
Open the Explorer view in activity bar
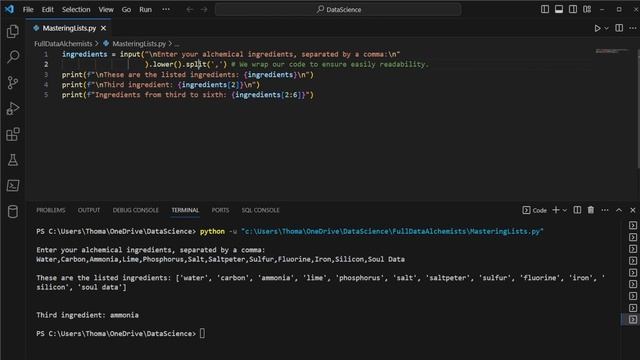pos(13,31)
